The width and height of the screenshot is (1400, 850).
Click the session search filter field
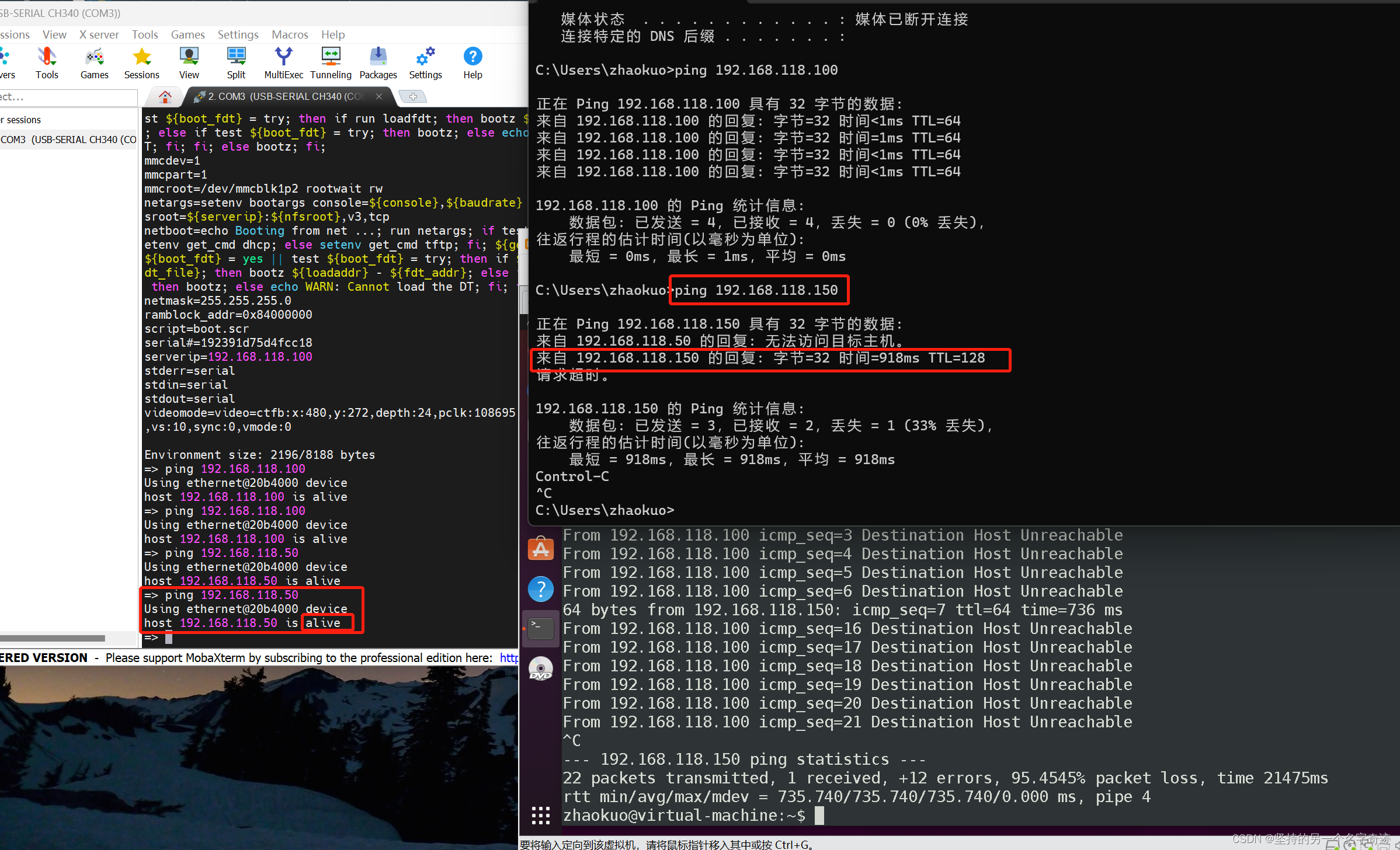[x=64, y=97]
